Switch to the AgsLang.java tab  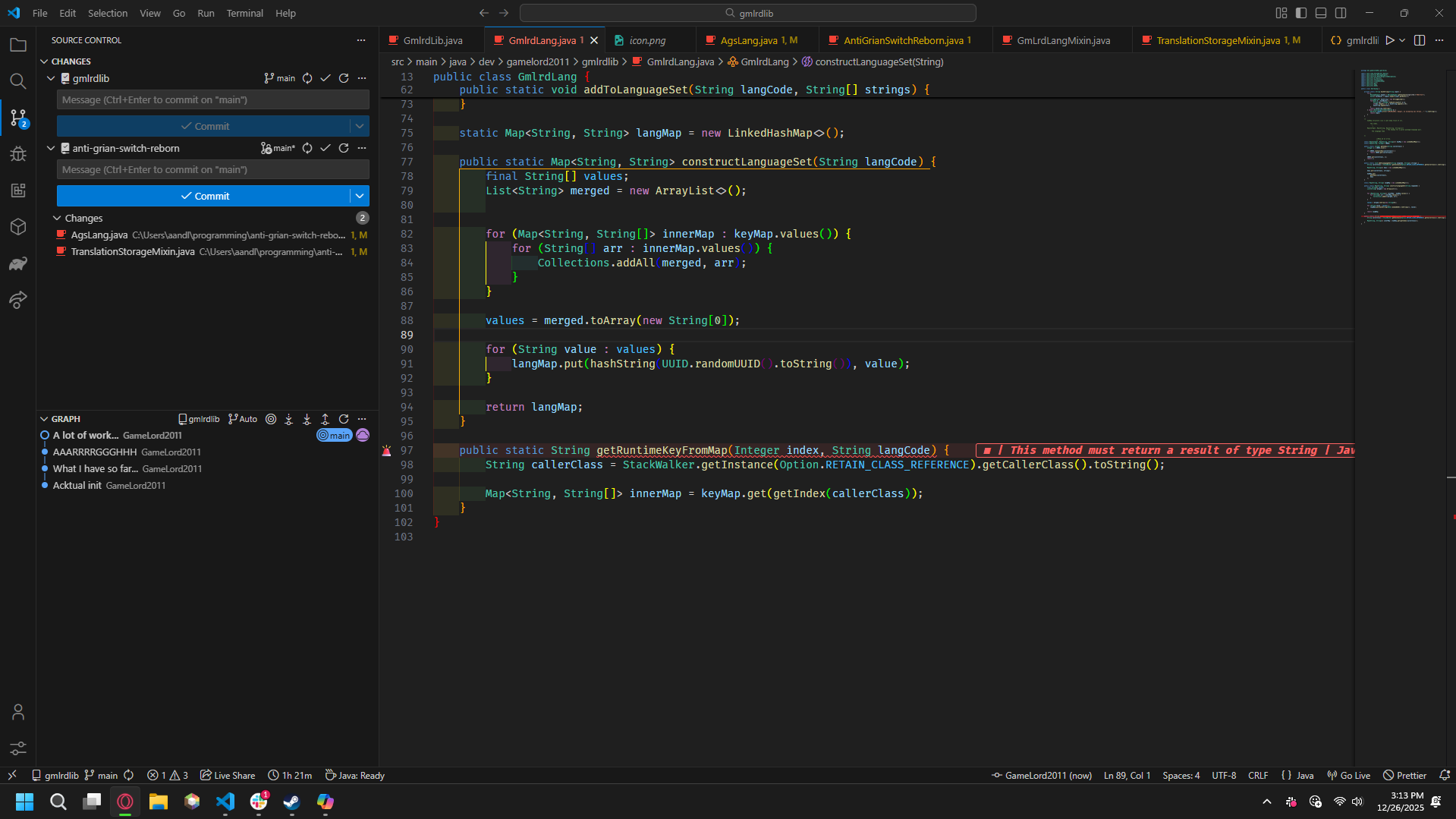click(748, 40)
